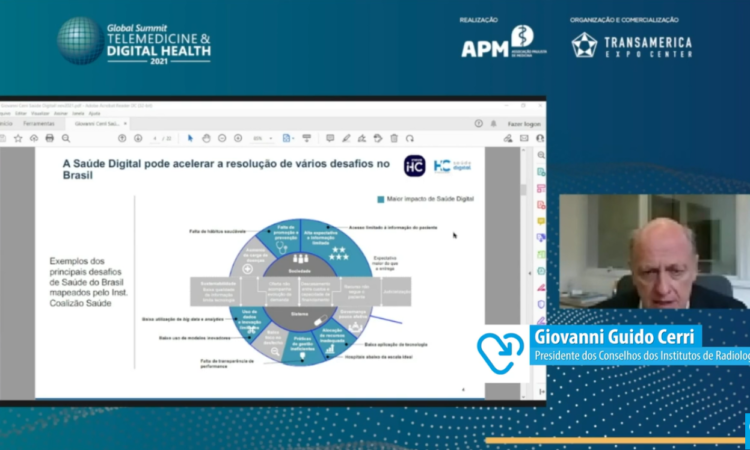Activate the arrow selection tool
750x450 pixels.
point(191,138)
